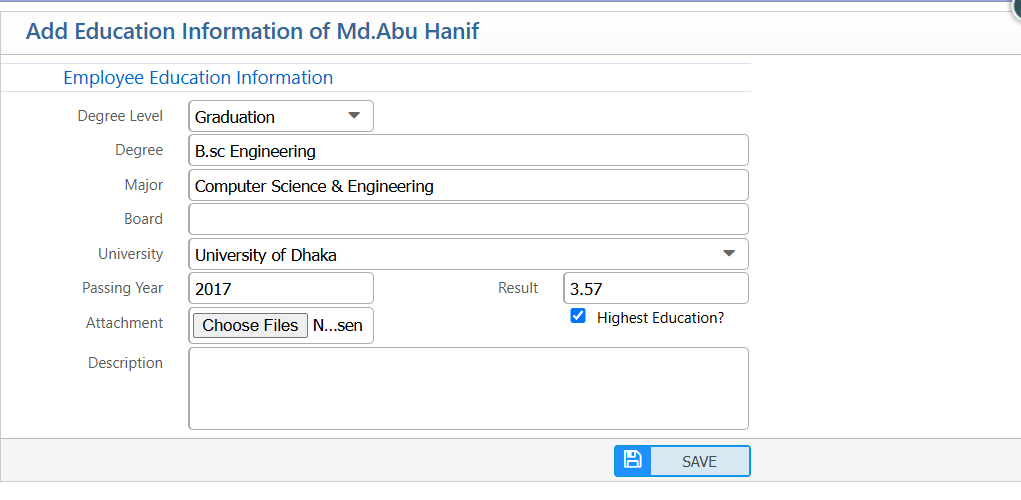Click the Choose Files button
Image resolution: width=1021 pixels, height=500 pixels.
point(250,325)
